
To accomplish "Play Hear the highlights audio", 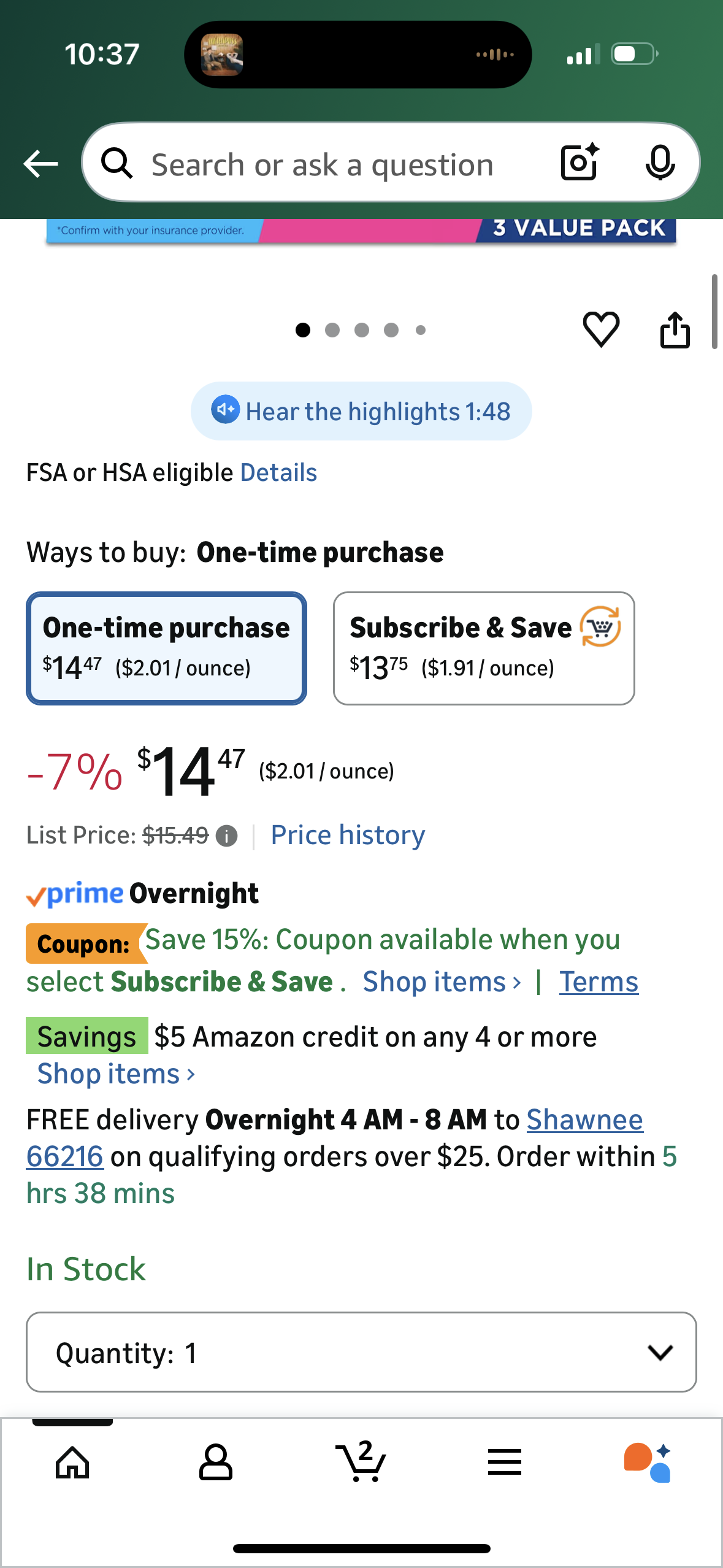I will point(361,411).
